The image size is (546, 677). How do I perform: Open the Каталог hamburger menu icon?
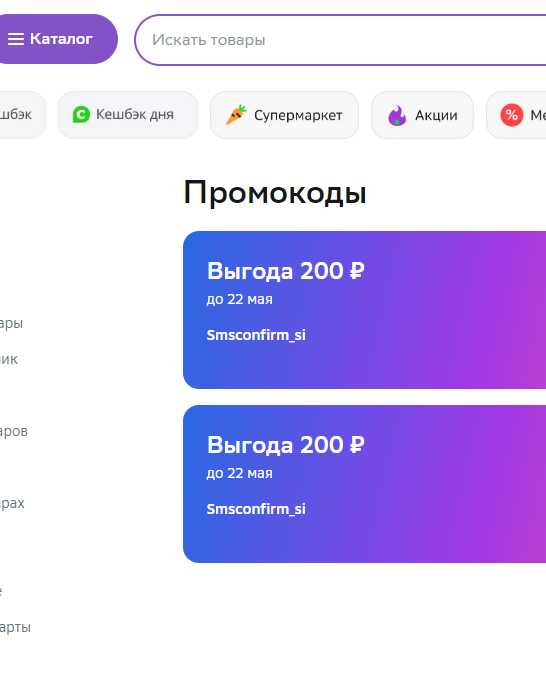[x=16, y=39]
